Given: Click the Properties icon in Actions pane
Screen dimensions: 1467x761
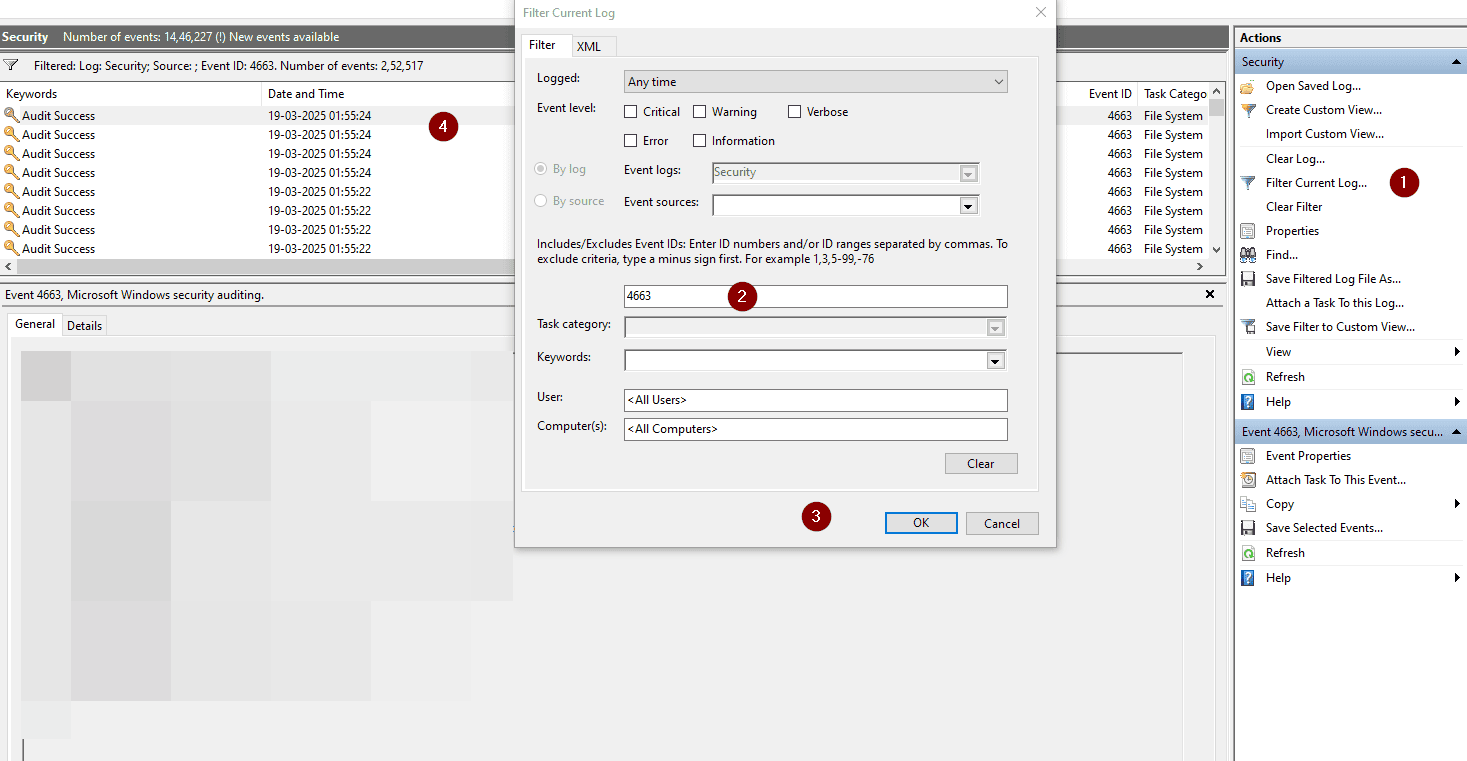Looking at the screenshot, I should (x=1247, y=231).
